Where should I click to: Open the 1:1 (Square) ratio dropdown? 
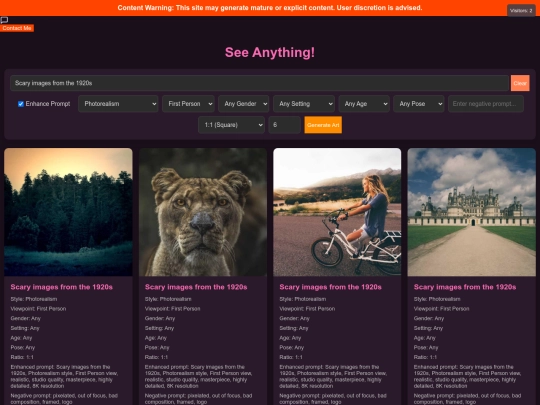point(231,125)
